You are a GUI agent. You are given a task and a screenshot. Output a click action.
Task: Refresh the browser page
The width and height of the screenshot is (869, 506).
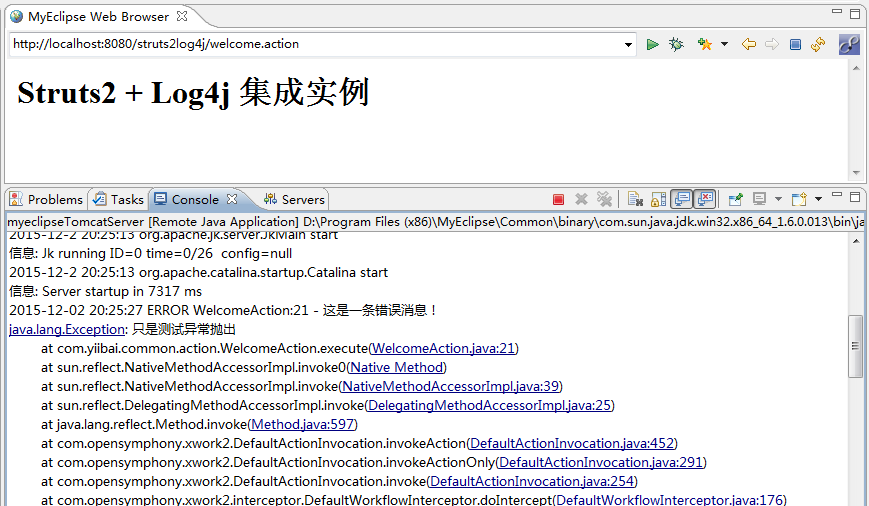click(x=818, y=44)
